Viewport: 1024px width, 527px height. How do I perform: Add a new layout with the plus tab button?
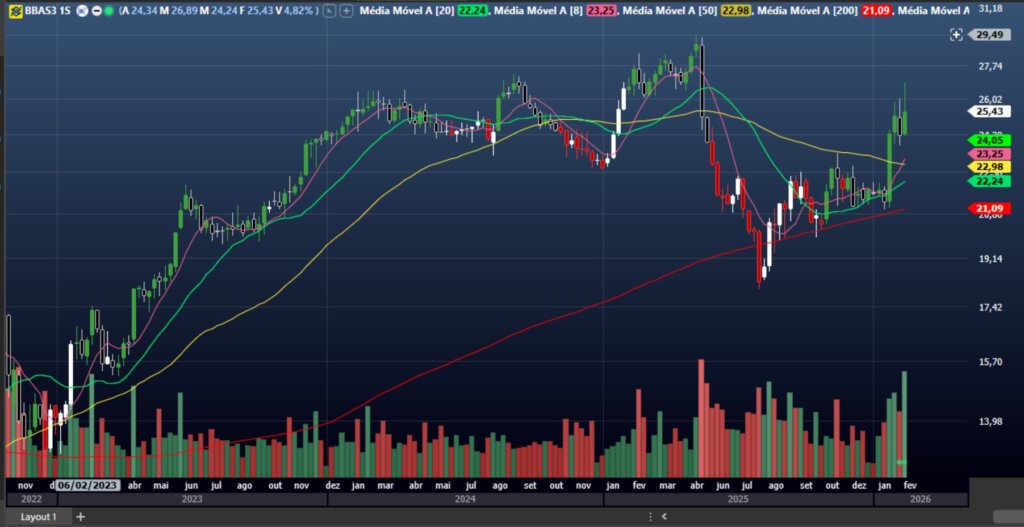click(x=80, y=517)
